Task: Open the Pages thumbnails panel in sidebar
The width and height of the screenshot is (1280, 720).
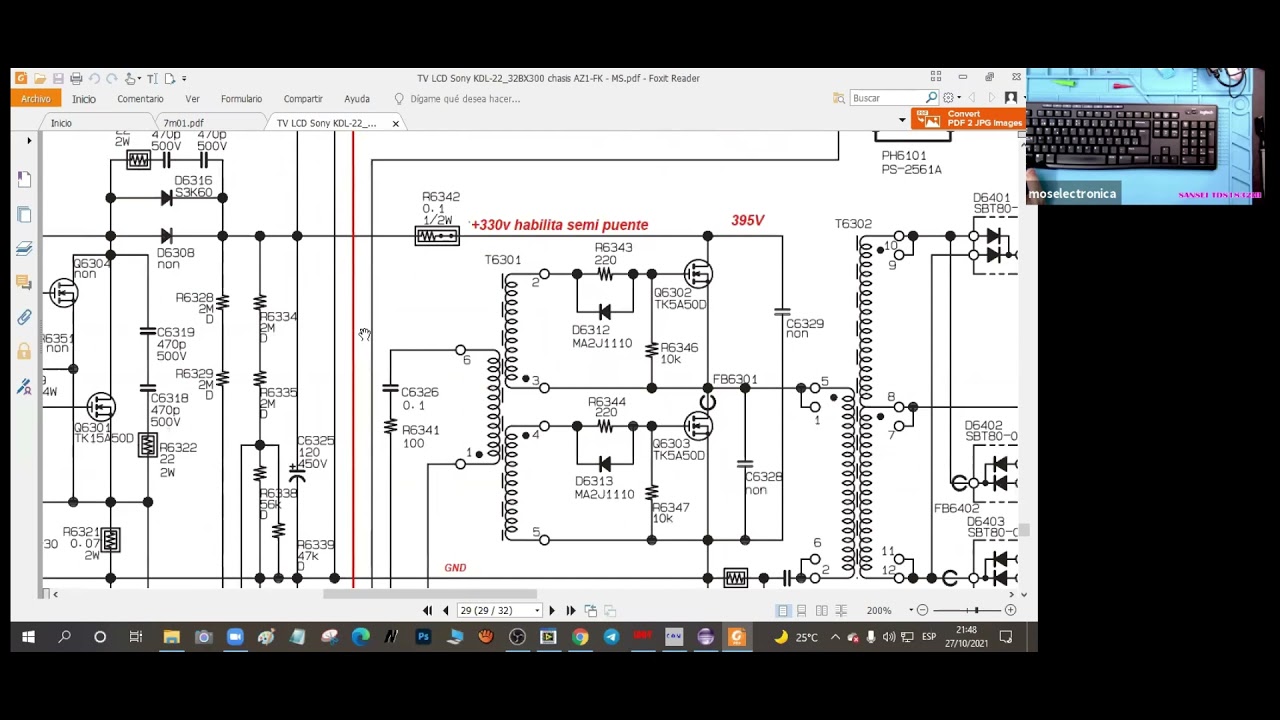Action: (24, 214)
